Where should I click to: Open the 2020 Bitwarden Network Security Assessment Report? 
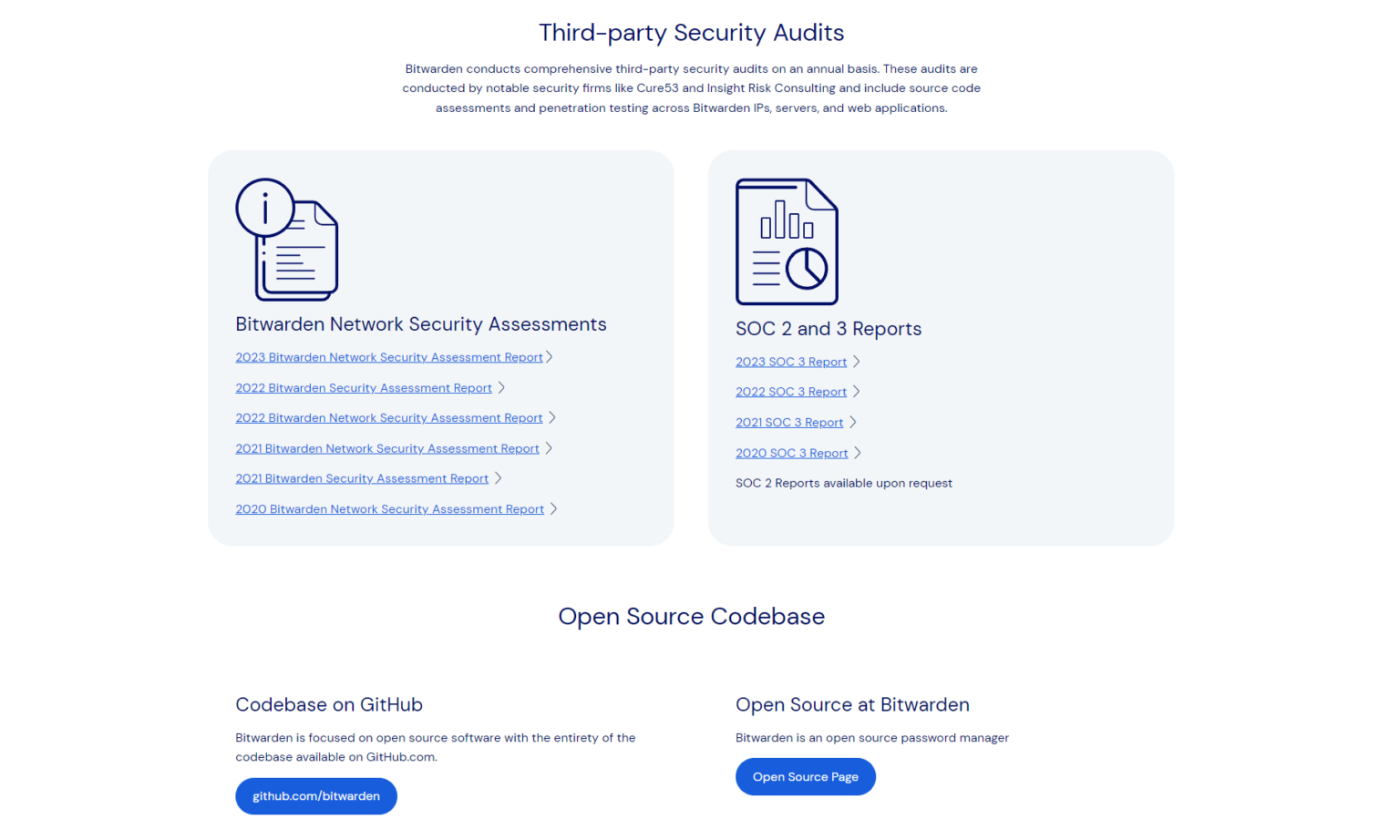pos(390,509)
